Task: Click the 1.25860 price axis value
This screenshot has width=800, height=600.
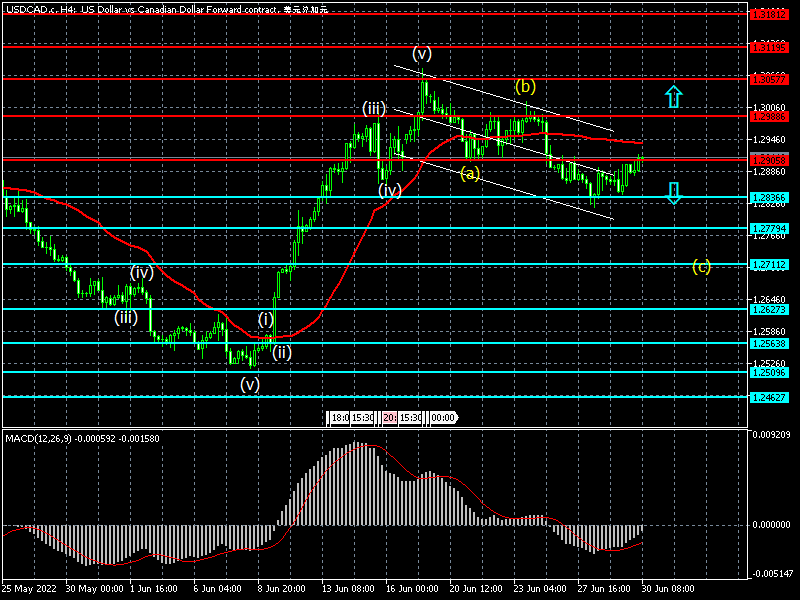Action: click(769, 332)
